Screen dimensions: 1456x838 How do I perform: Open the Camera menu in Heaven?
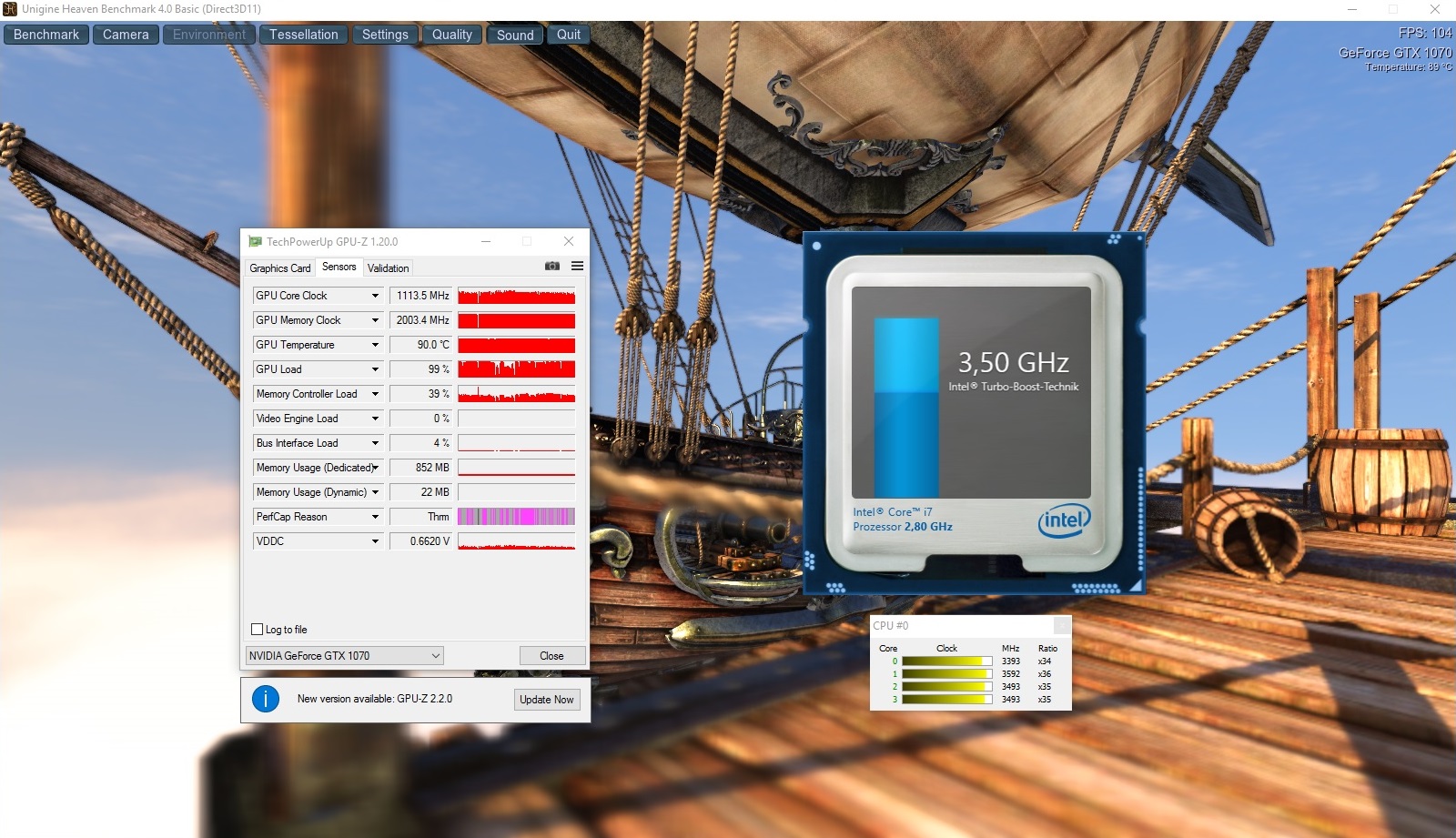pyautogui.click(x=126, y=35)
